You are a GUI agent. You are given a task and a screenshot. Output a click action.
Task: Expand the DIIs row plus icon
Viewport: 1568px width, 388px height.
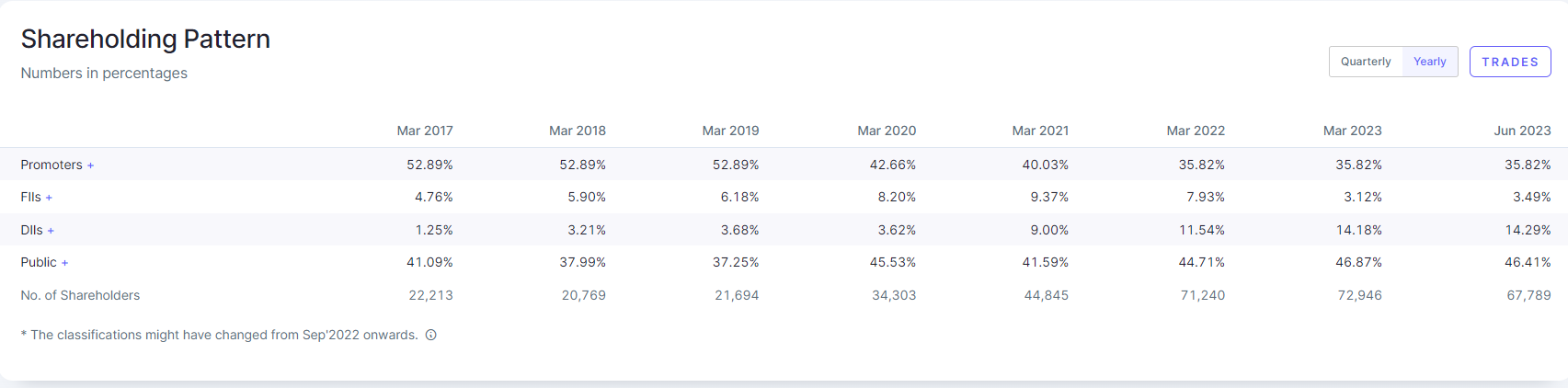pos(51,231)
